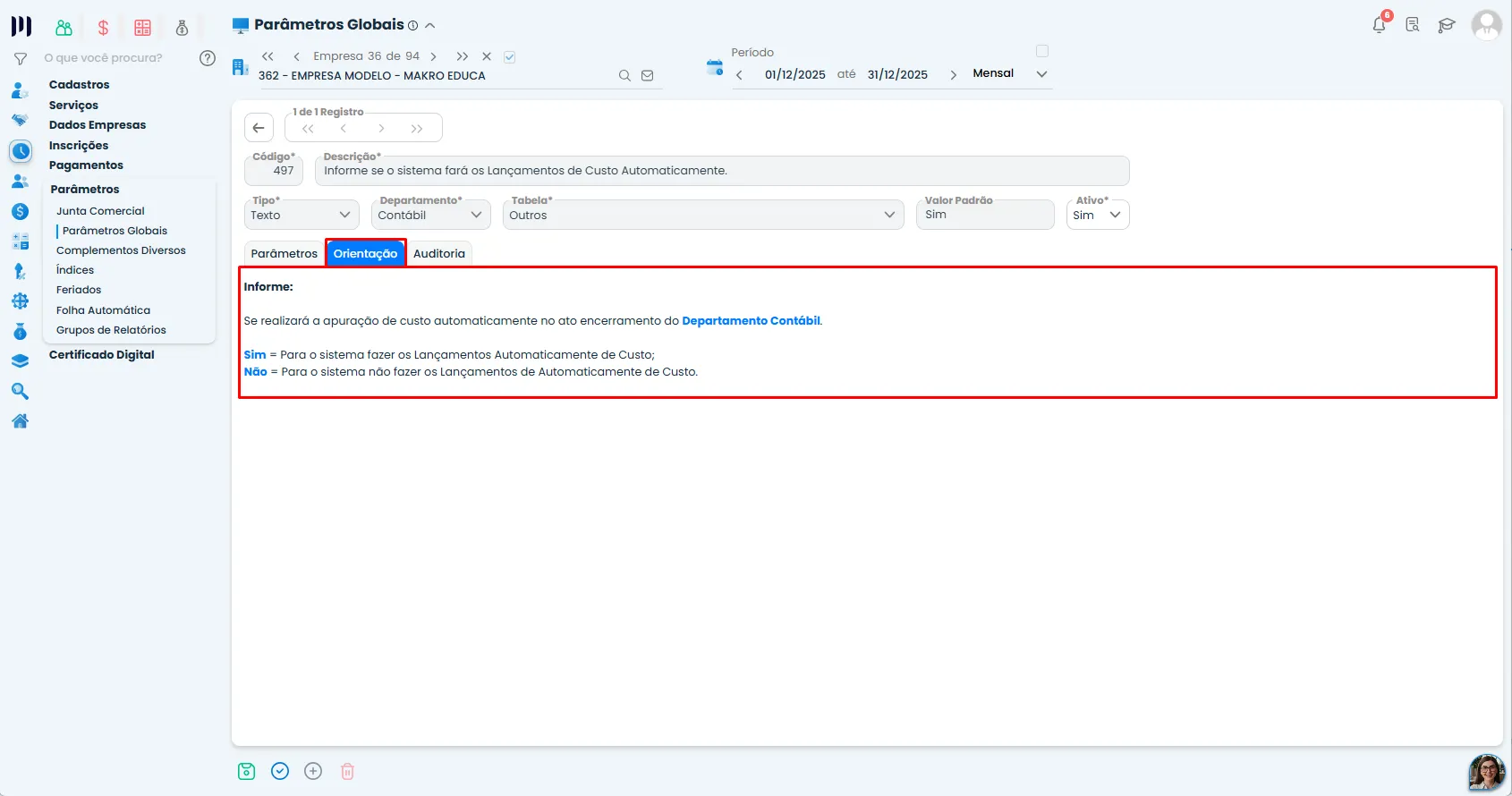Click the calendar icon beside Período
Screen dimensions: 1512x796
[715, 67]
